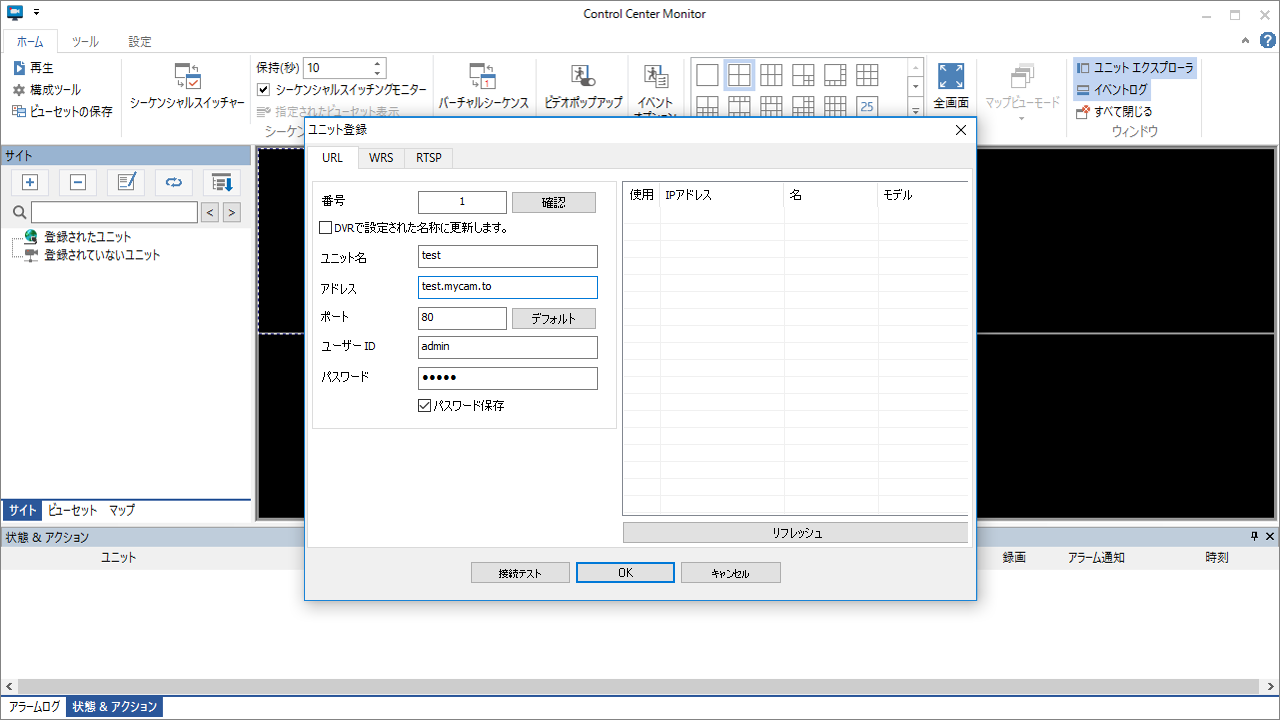The width and height of the screenshot is (1280, 720).
Task: Click the site search box
Action: click(x=114, y=212)
